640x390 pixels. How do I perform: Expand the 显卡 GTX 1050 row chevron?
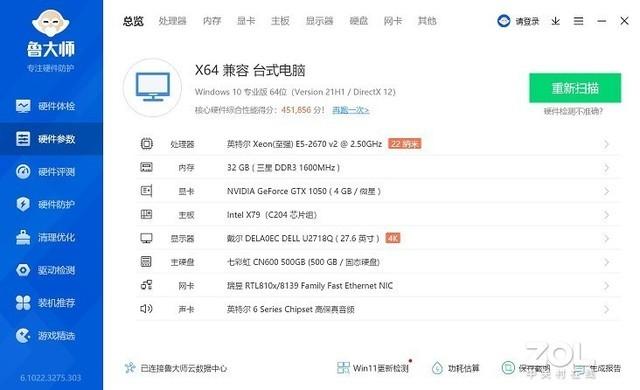point(607,191)
